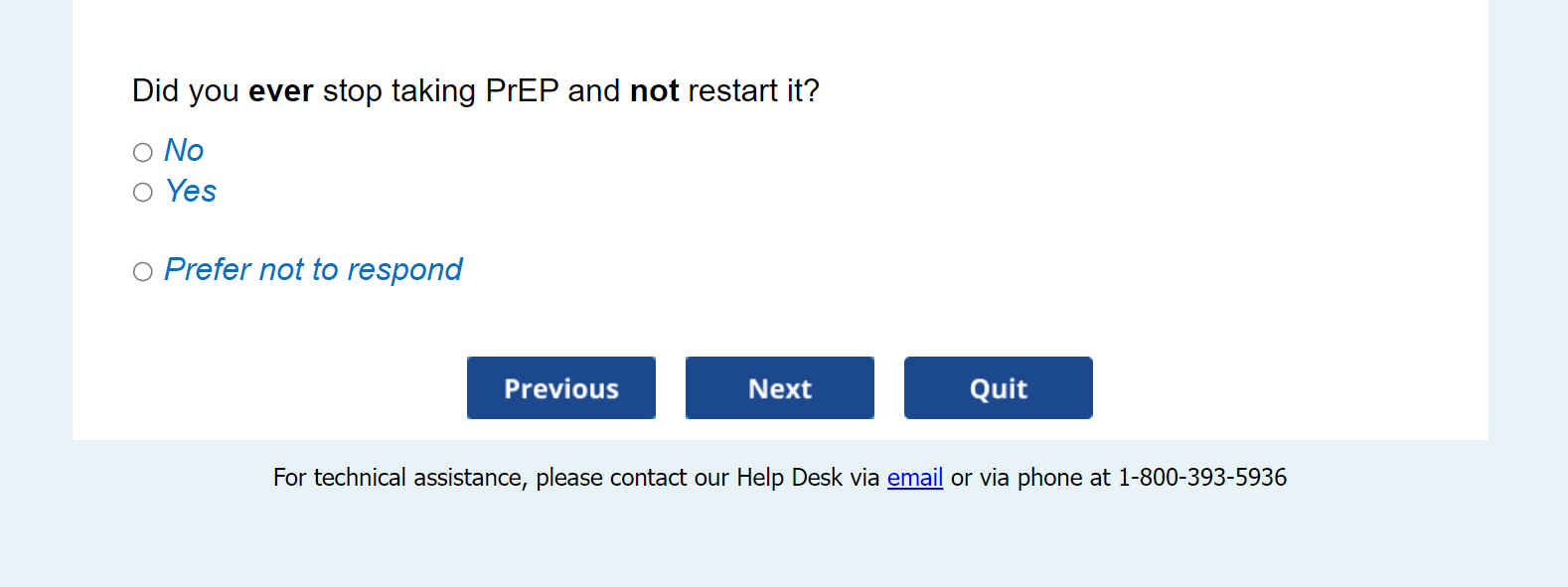Viewport: 1568px width, 587px height.
Task: Click the bold word "ever" in the question
Action: 280,91
